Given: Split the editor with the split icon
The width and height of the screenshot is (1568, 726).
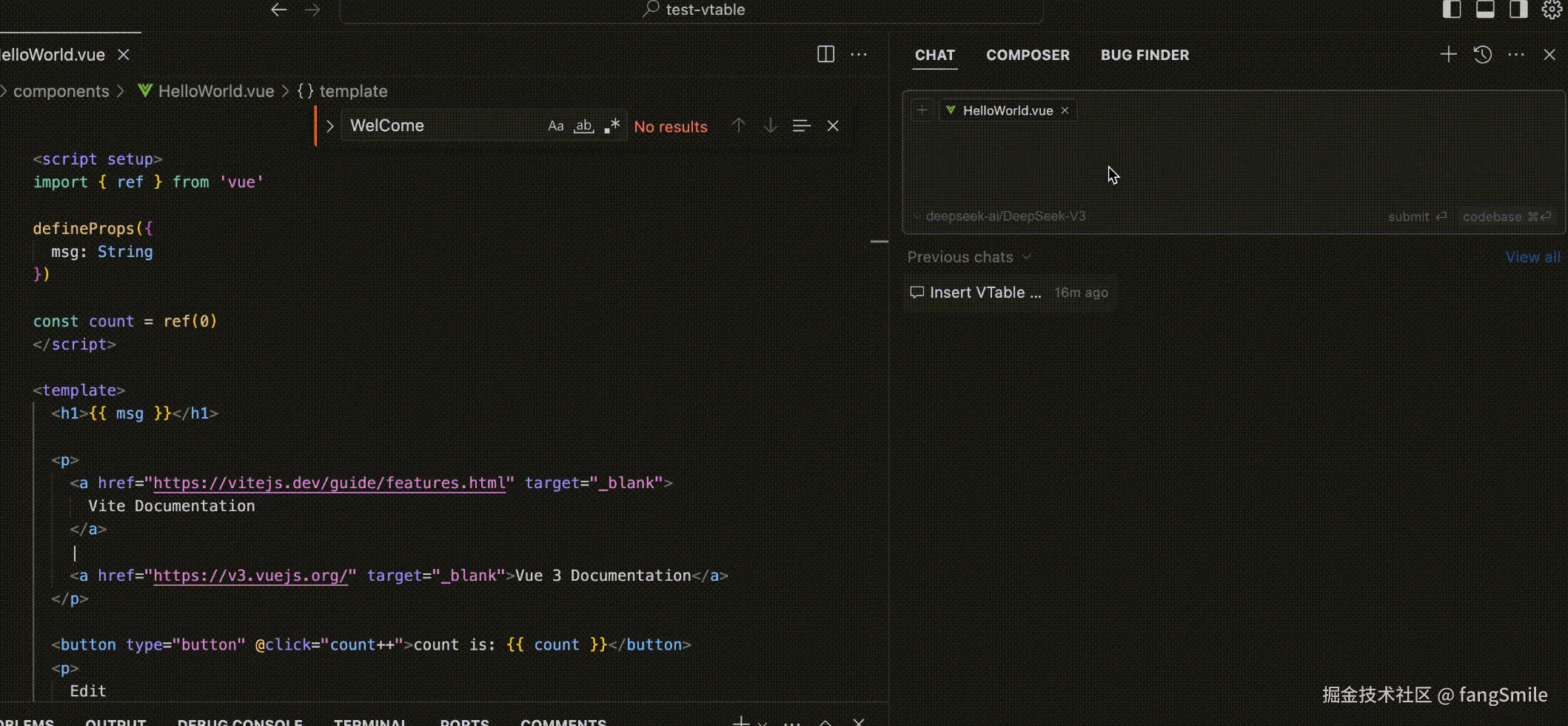Looking at the screenshot, I should click(x=825, y=54).
